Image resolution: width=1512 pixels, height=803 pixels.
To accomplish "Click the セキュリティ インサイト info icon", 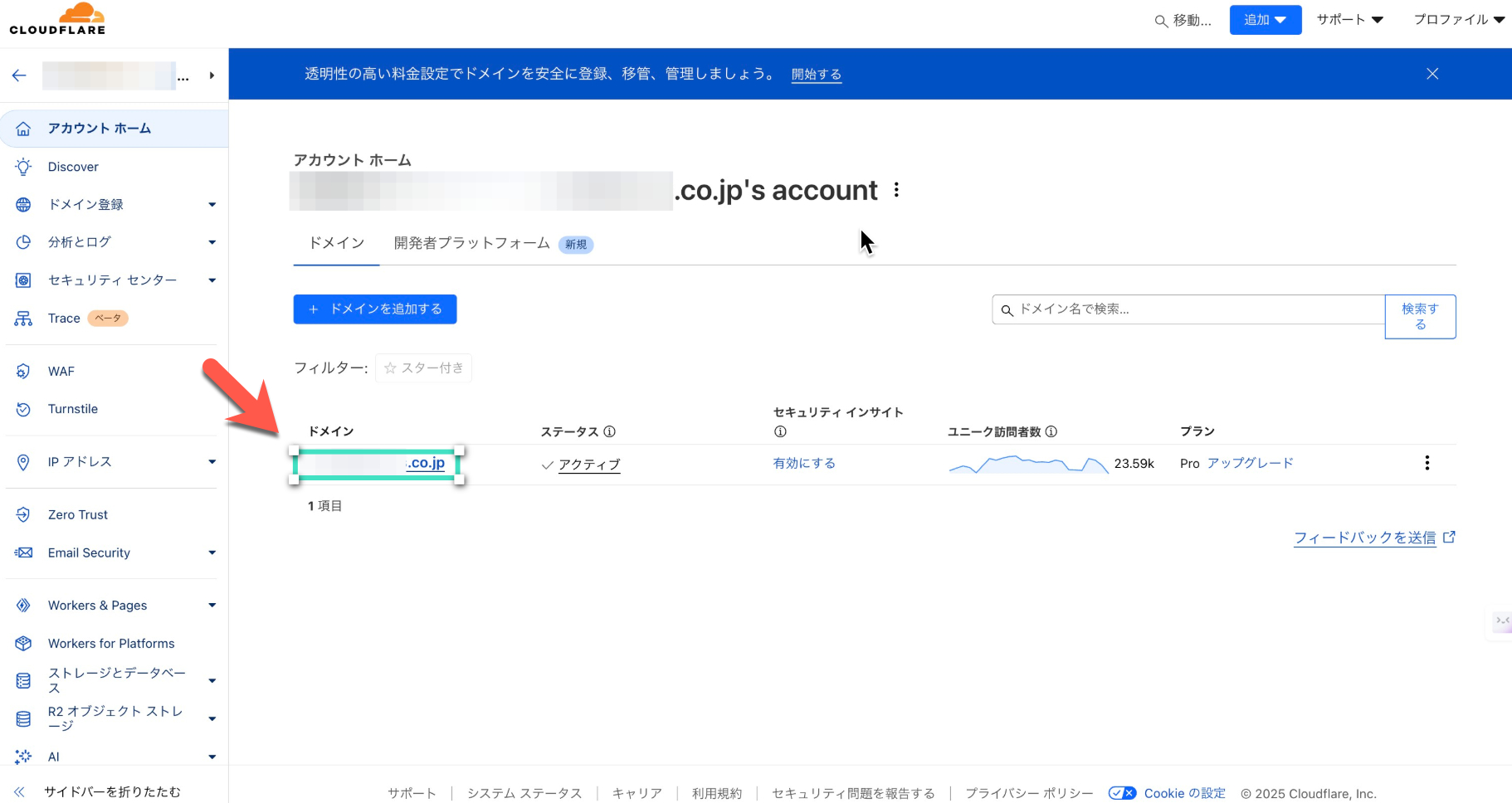I will [x=780, y=431].
